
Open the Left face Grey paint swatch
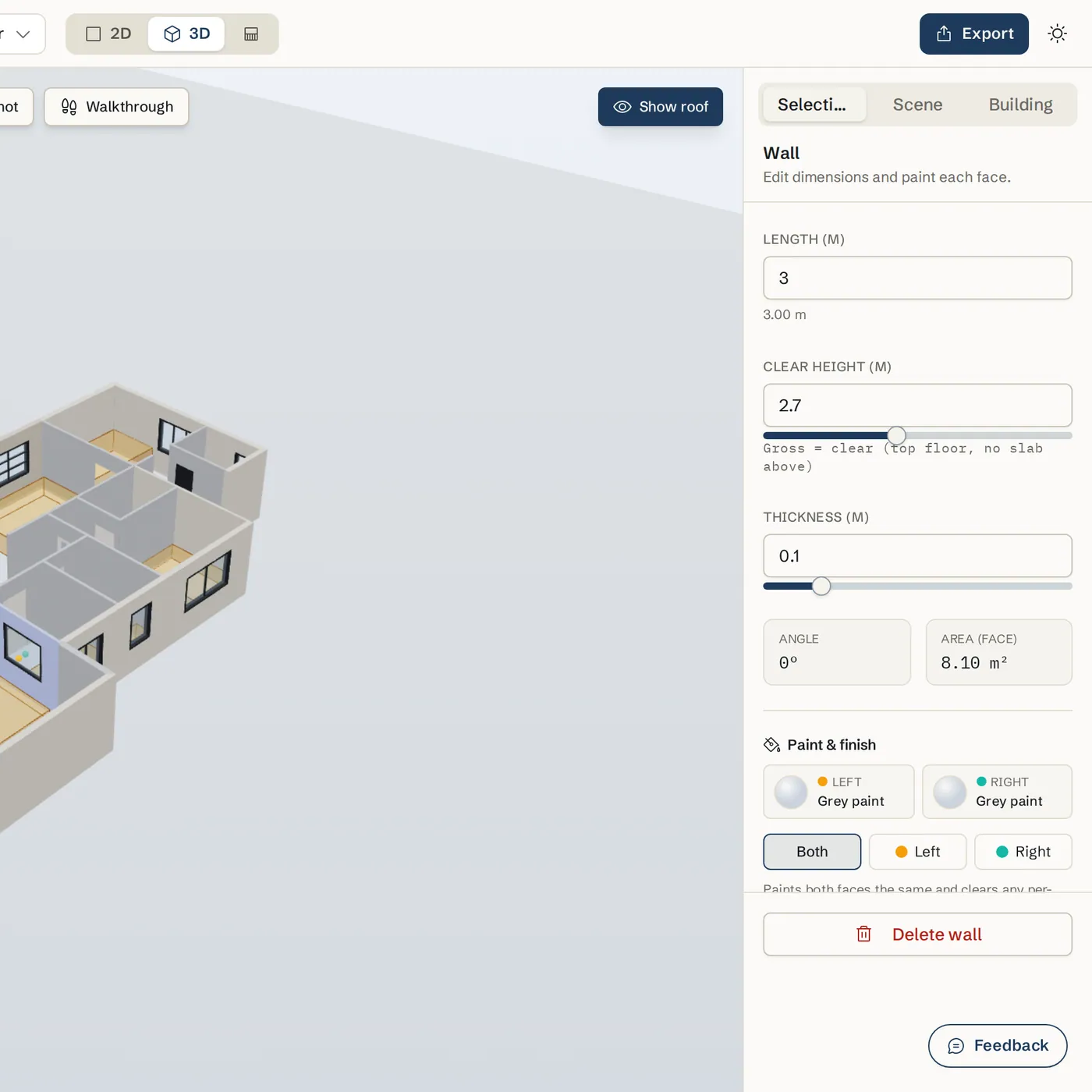click(x=838, y=792)
